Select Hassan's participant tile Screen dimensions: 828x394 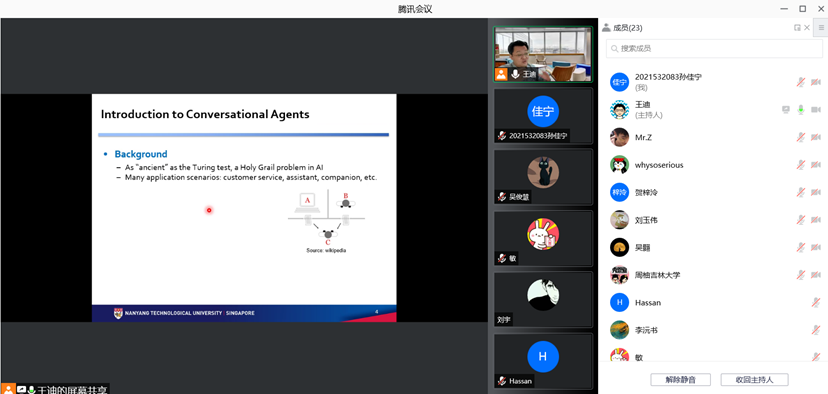[x=543, y=361]
